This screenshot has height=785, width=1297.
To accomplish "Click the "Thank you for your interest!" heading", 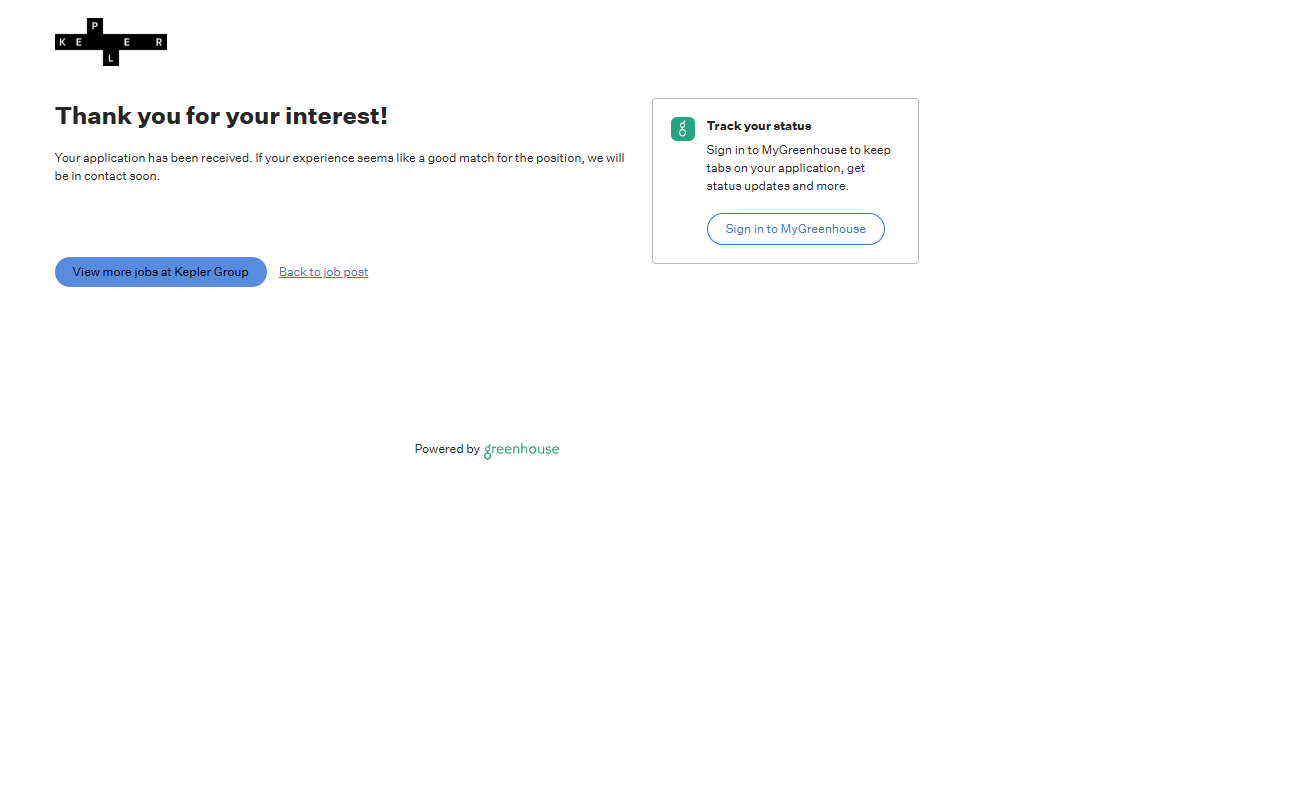I will [x=221, y=116].
